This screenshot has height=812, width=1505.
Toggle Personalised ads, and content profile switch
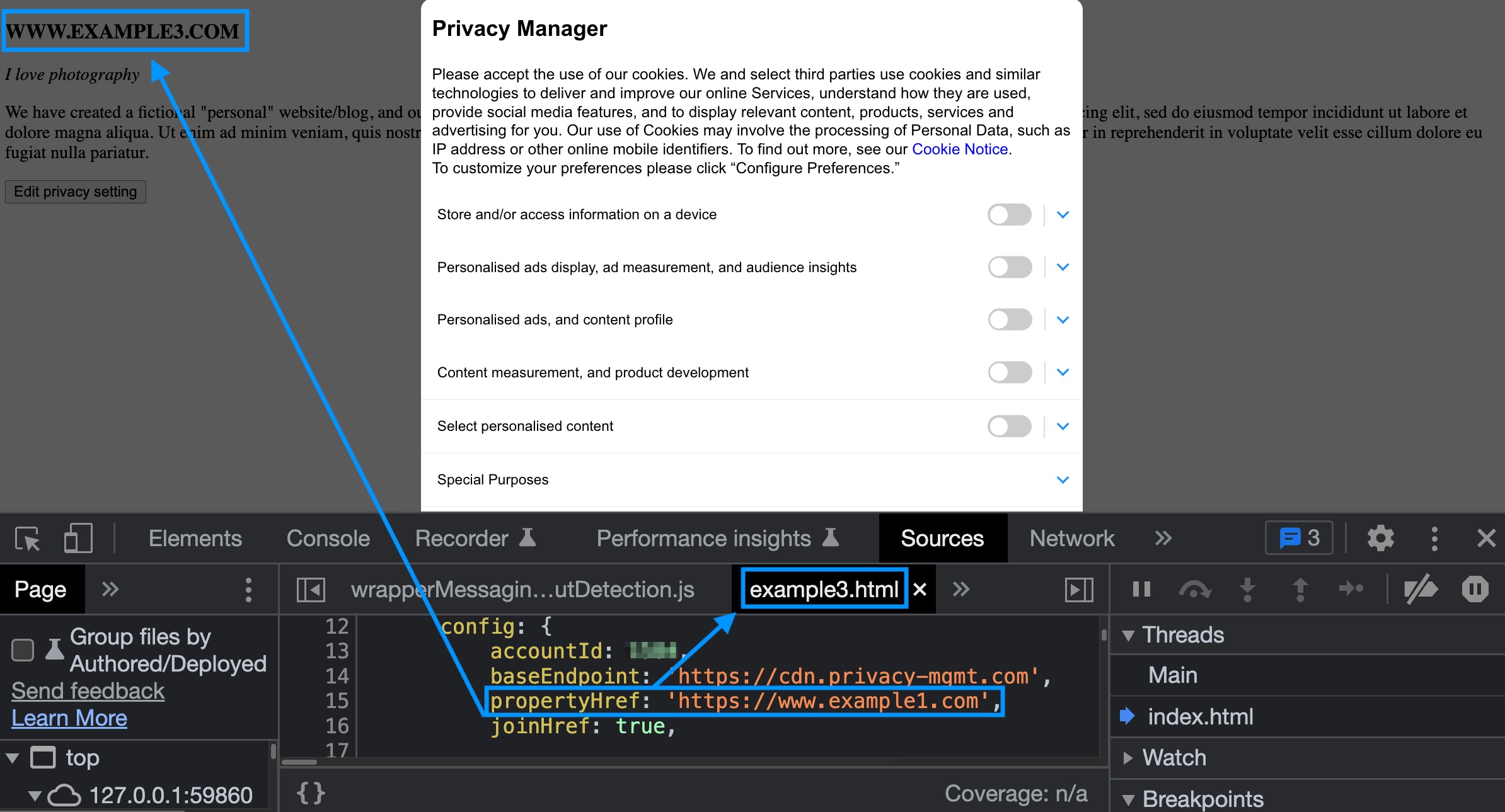[x=1010, y=319]
